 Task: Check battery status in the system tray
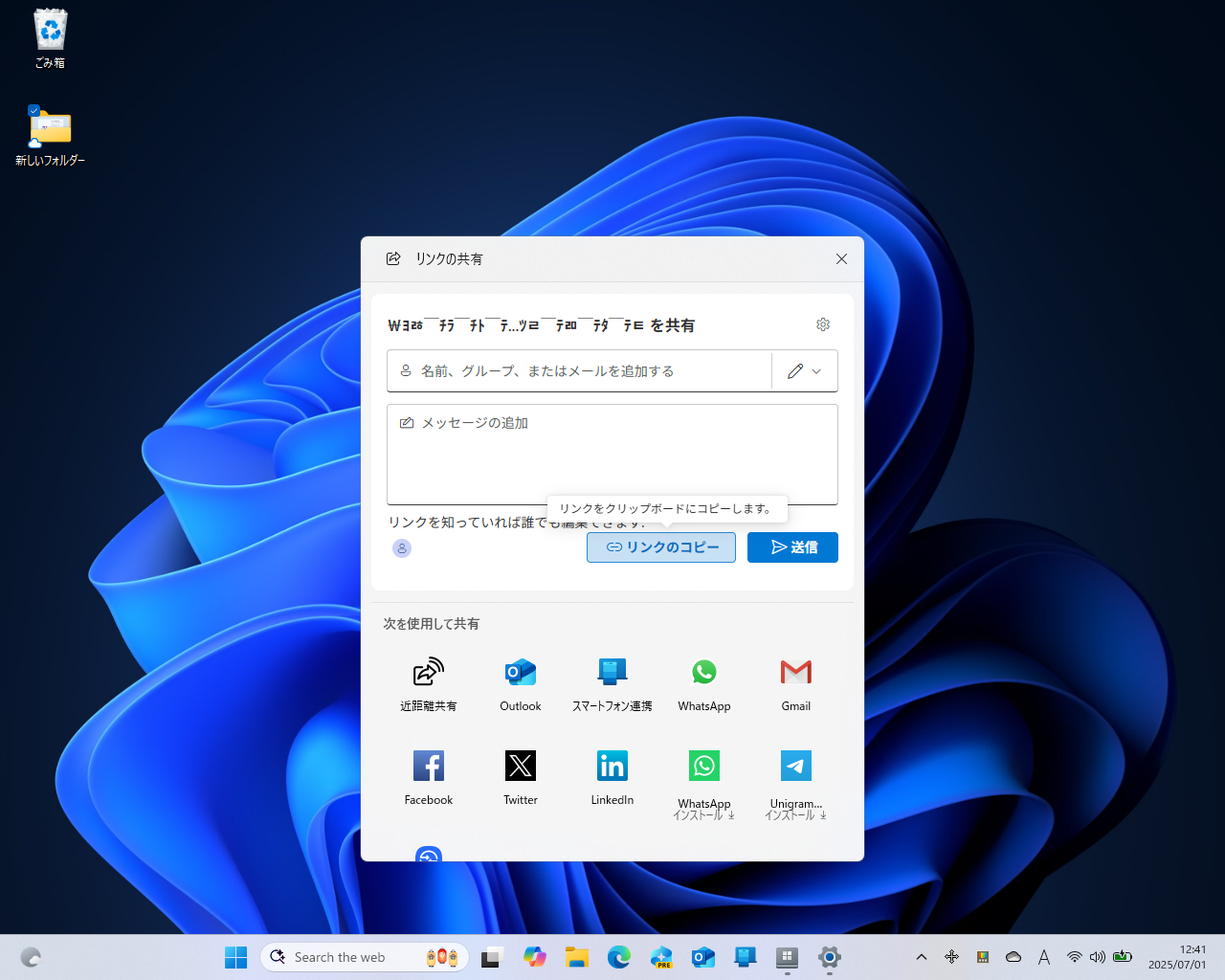tap(1123, 957)
